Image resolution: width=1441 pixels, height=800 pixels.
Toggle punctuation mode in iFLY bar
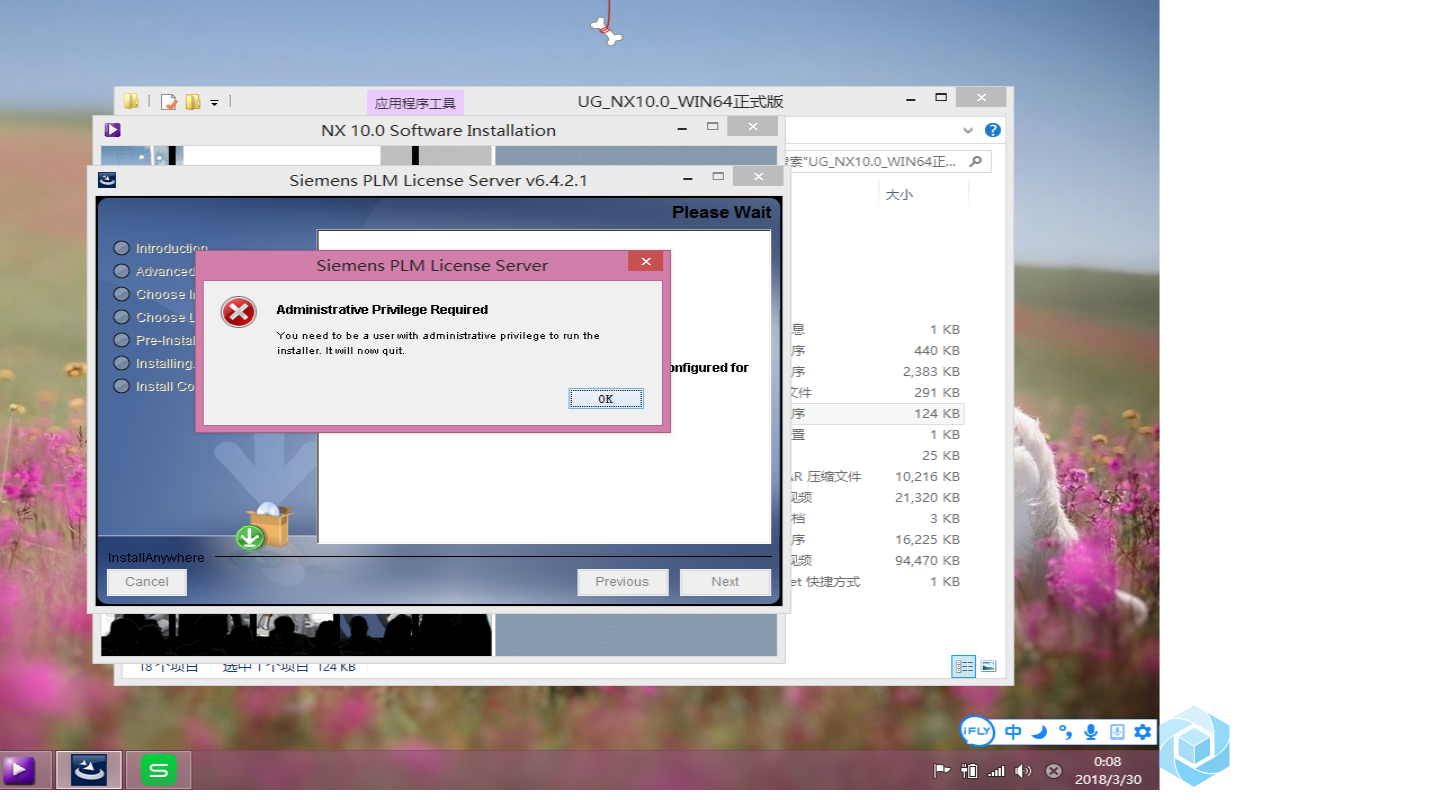point(1065,732)
